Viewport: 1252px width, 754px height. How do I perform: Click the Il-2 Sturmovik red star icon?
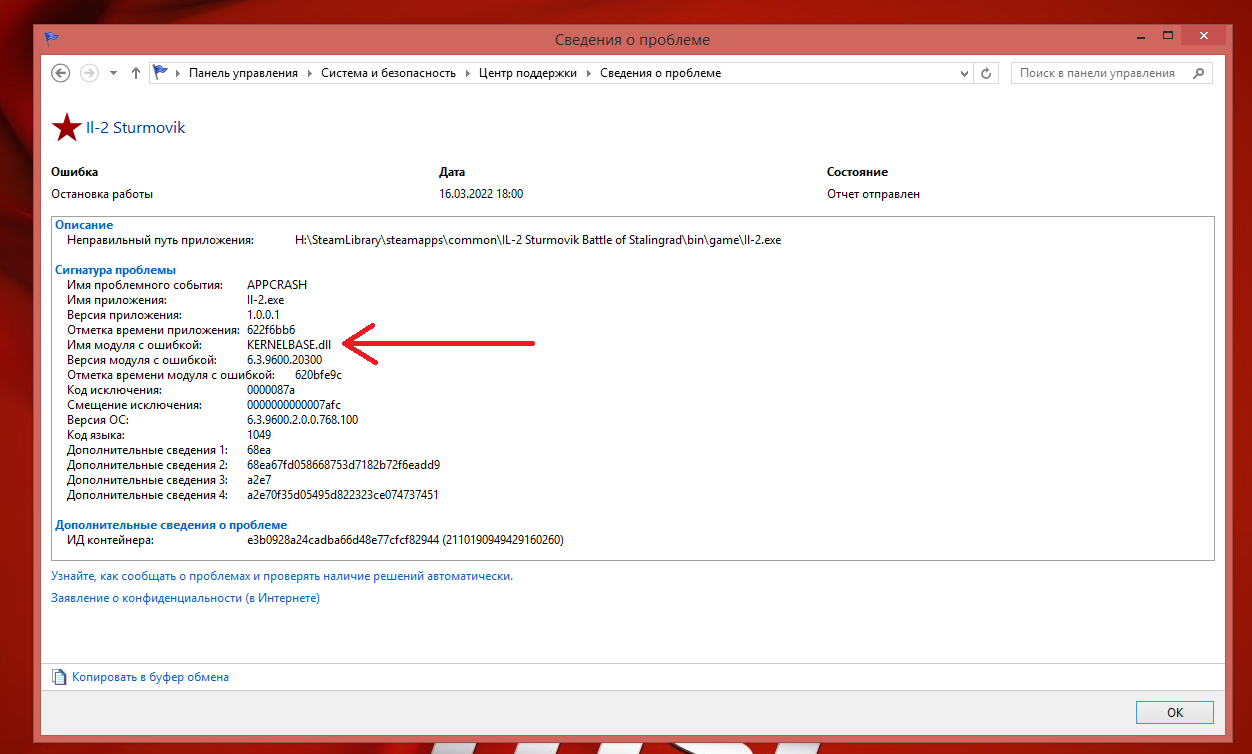pos(66,127)
